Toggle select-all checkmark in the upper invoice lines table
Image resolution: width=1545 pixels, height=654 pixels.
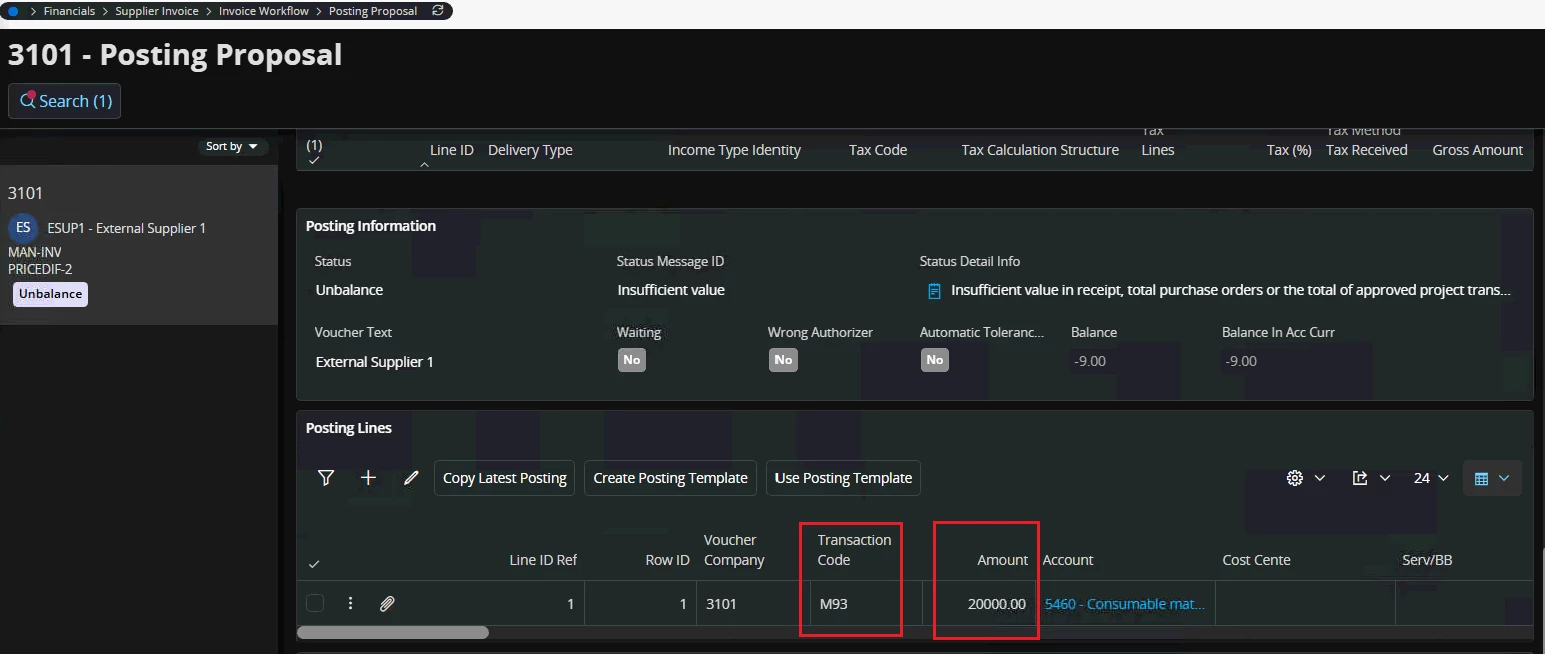tap(315, 160)
